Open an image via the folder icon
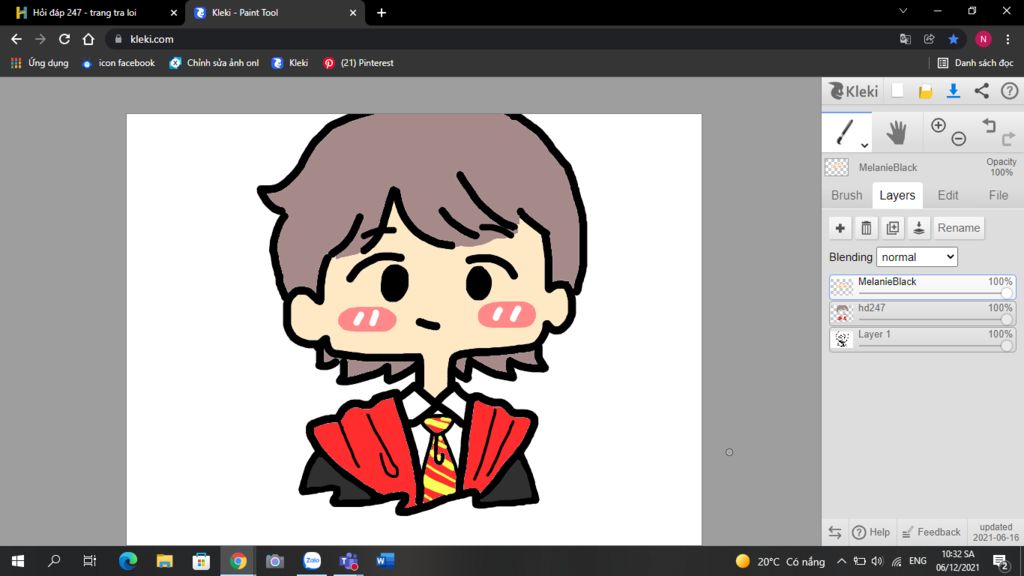 (x=925, y=91)
